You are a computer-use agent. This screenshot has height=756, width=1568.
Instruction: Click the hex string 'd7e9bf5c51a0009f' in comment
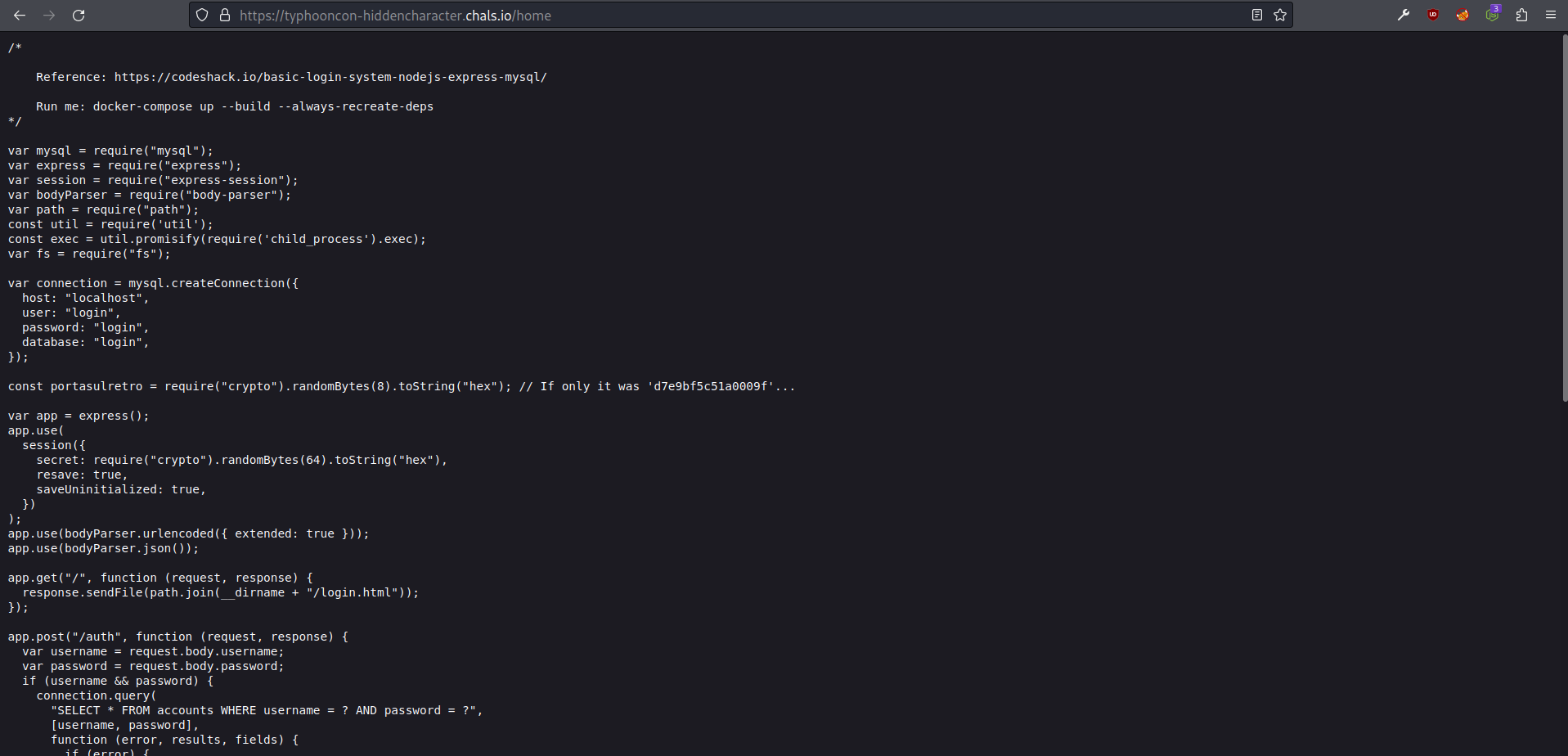click(x=711, y=386)
